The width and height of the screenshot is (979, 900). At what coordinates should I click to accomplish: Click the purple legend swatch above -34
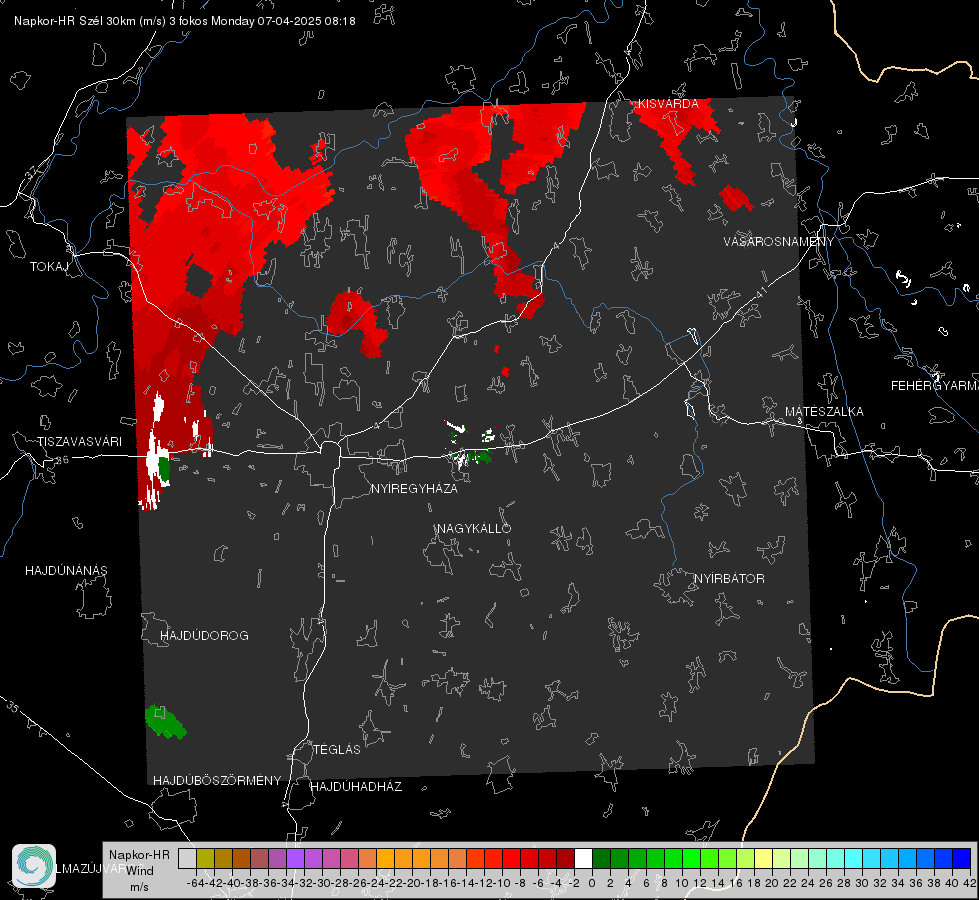[295, 859]
